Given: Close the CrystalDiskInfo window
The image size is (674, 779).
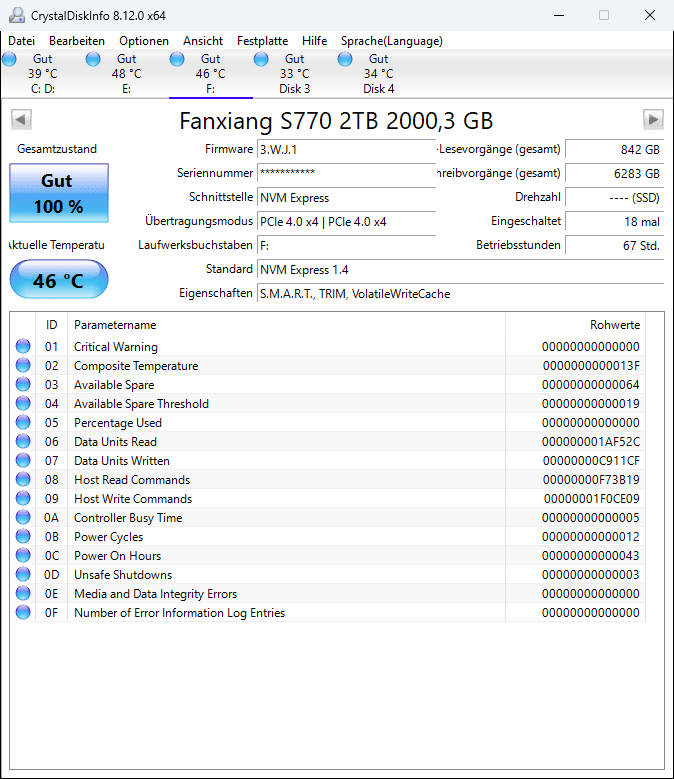Looking at the screenshot, I should (650, 15).
